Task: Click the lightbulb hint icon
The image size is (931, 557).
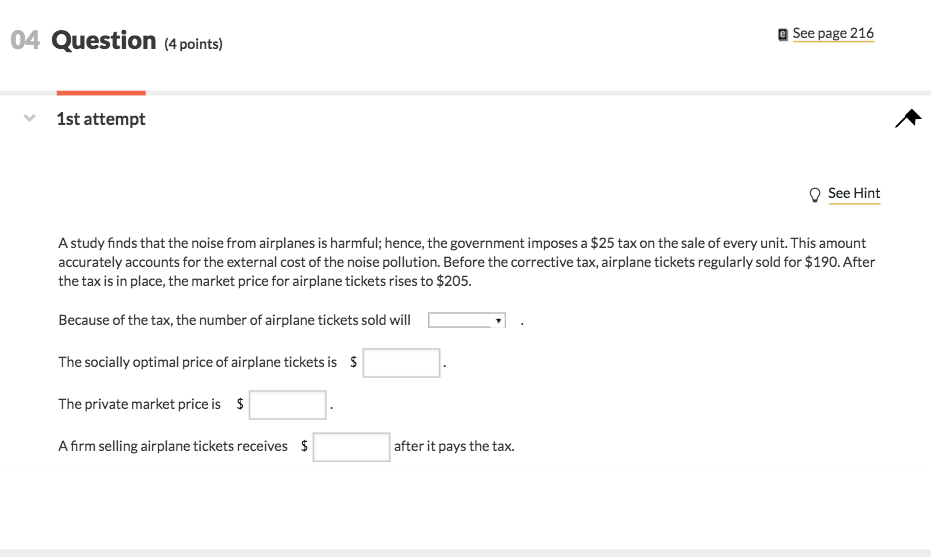Action: (x=815, y=194)
